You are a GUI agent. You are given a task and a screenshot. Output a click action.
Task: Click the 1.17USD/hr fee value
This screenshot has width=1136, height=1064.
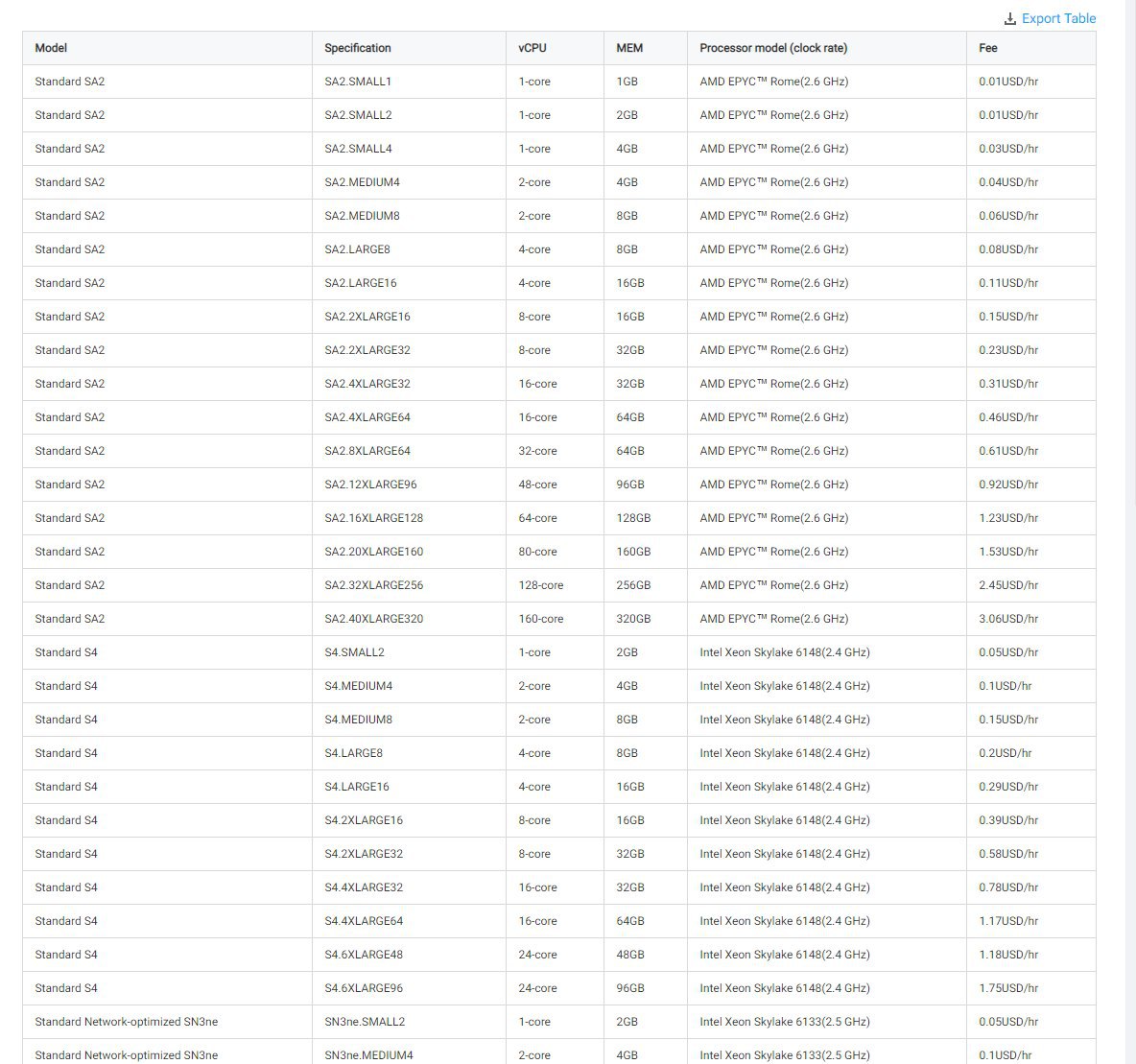click(1008, 921)
